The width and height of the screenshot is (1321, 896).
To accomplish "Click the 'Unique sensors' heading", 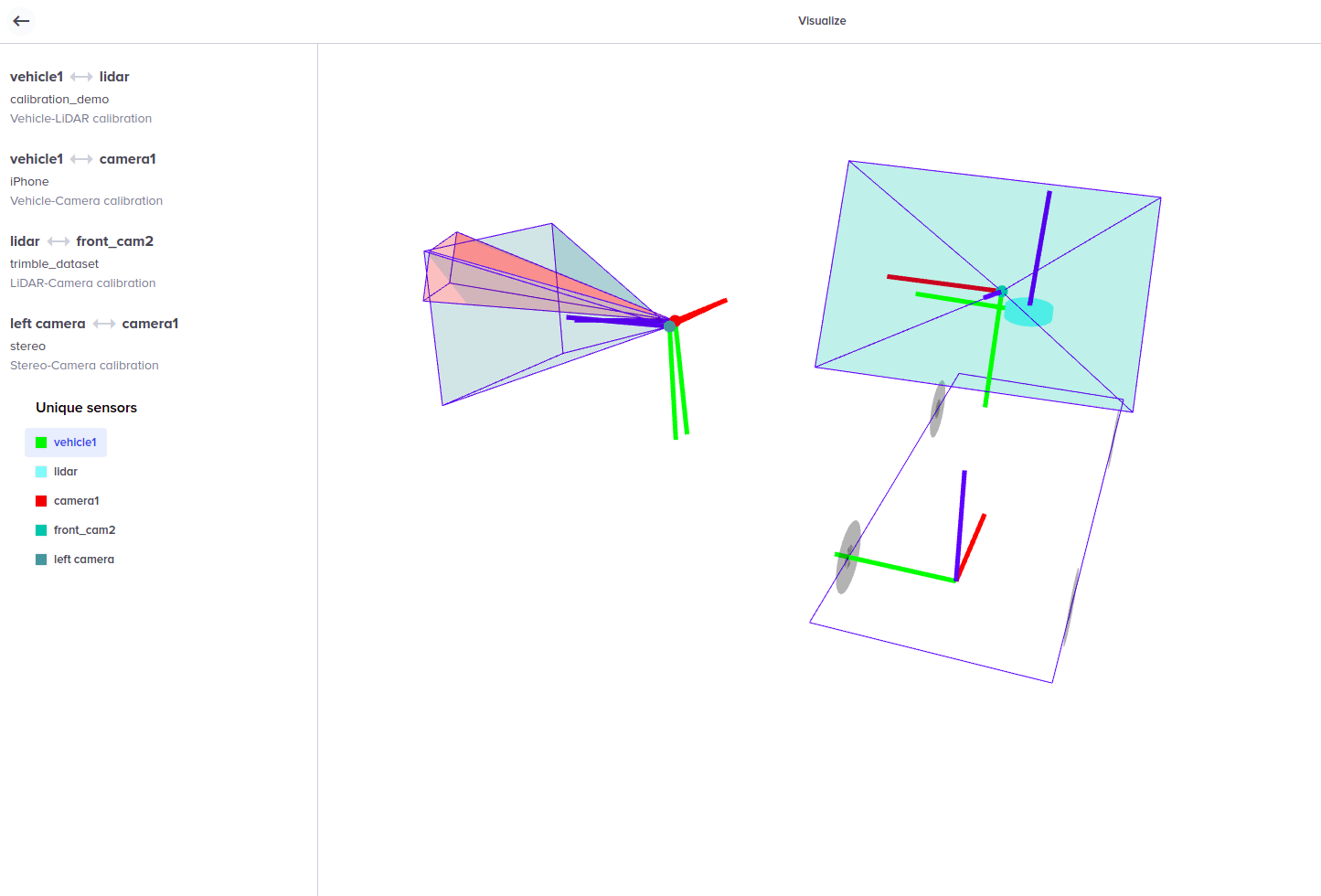I will 86,408.
